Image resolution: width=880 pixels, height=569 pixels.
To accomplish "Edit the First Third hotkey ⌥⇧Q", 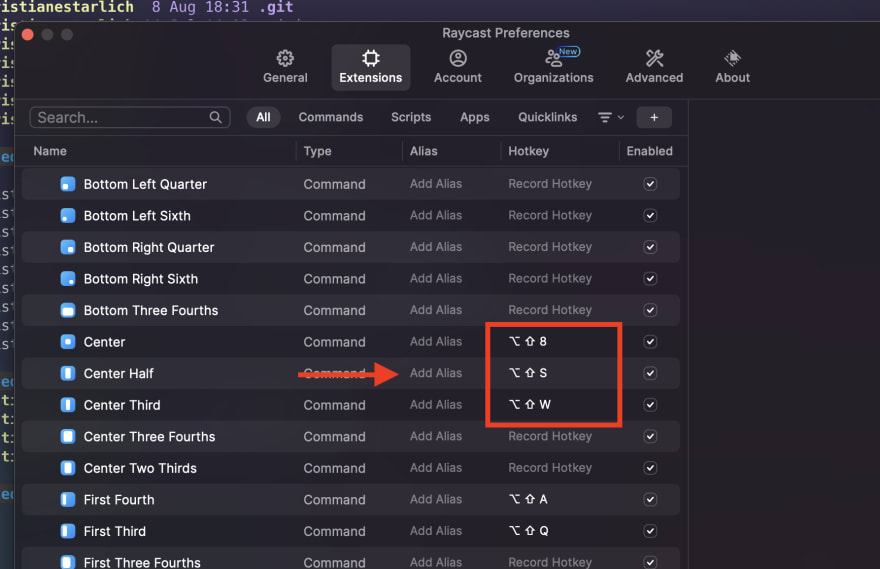I will coord(529,530).
